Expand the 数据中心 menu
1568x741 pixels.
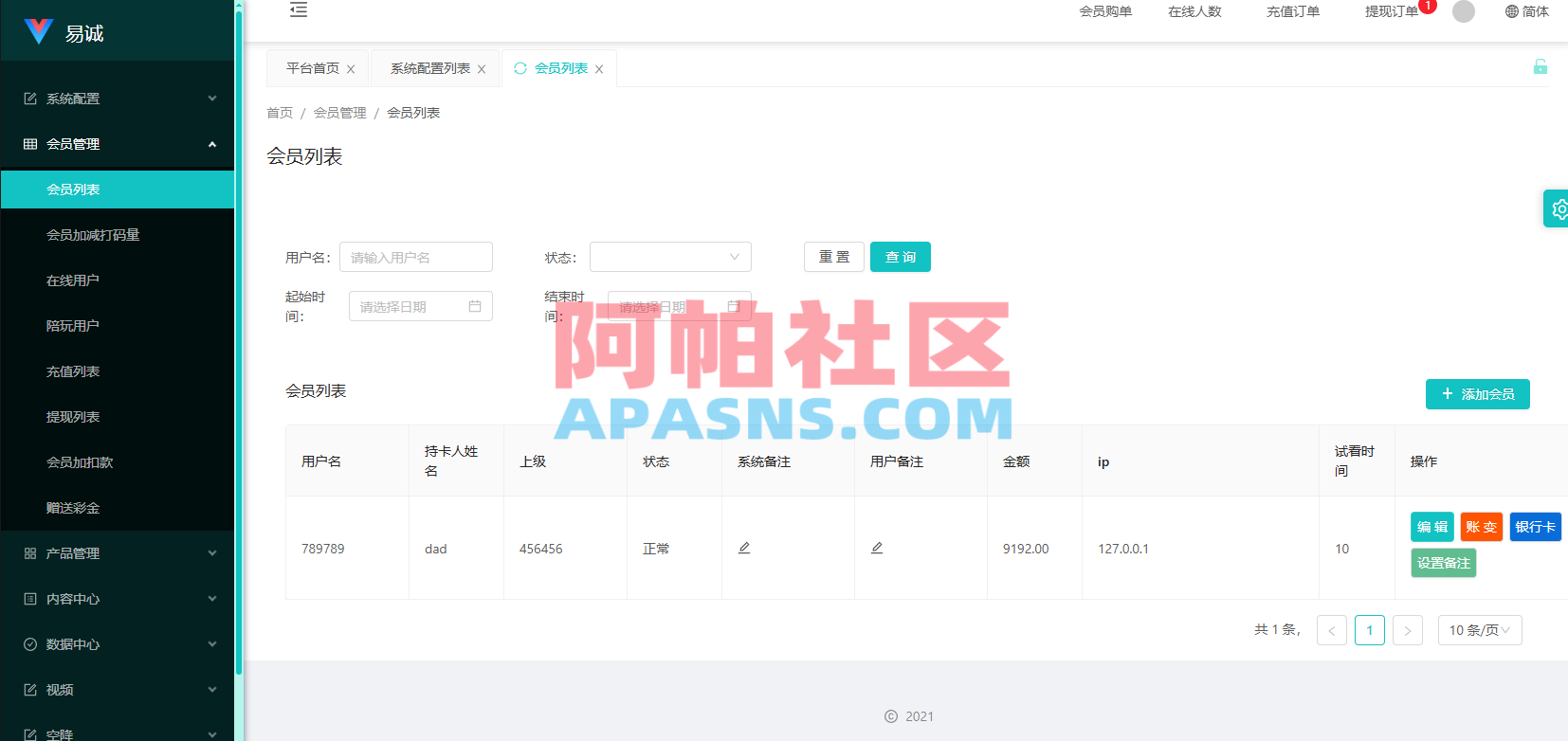[x=118, y=644]
